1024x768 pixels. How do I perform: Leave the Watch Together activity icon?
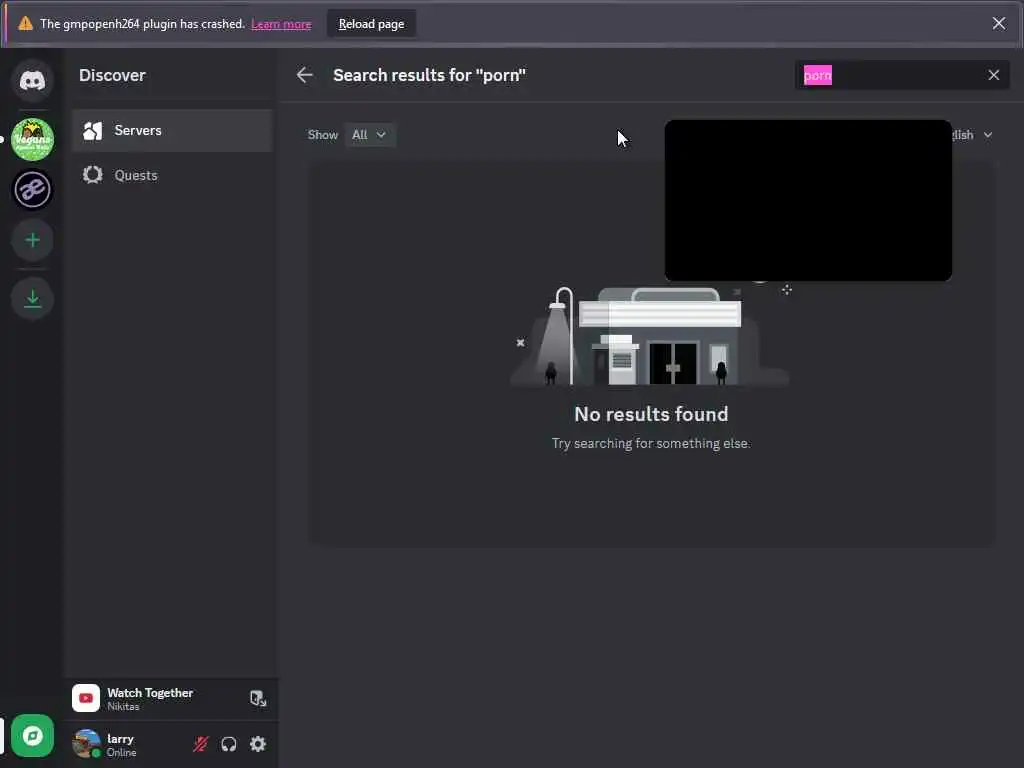click(258, 699)
